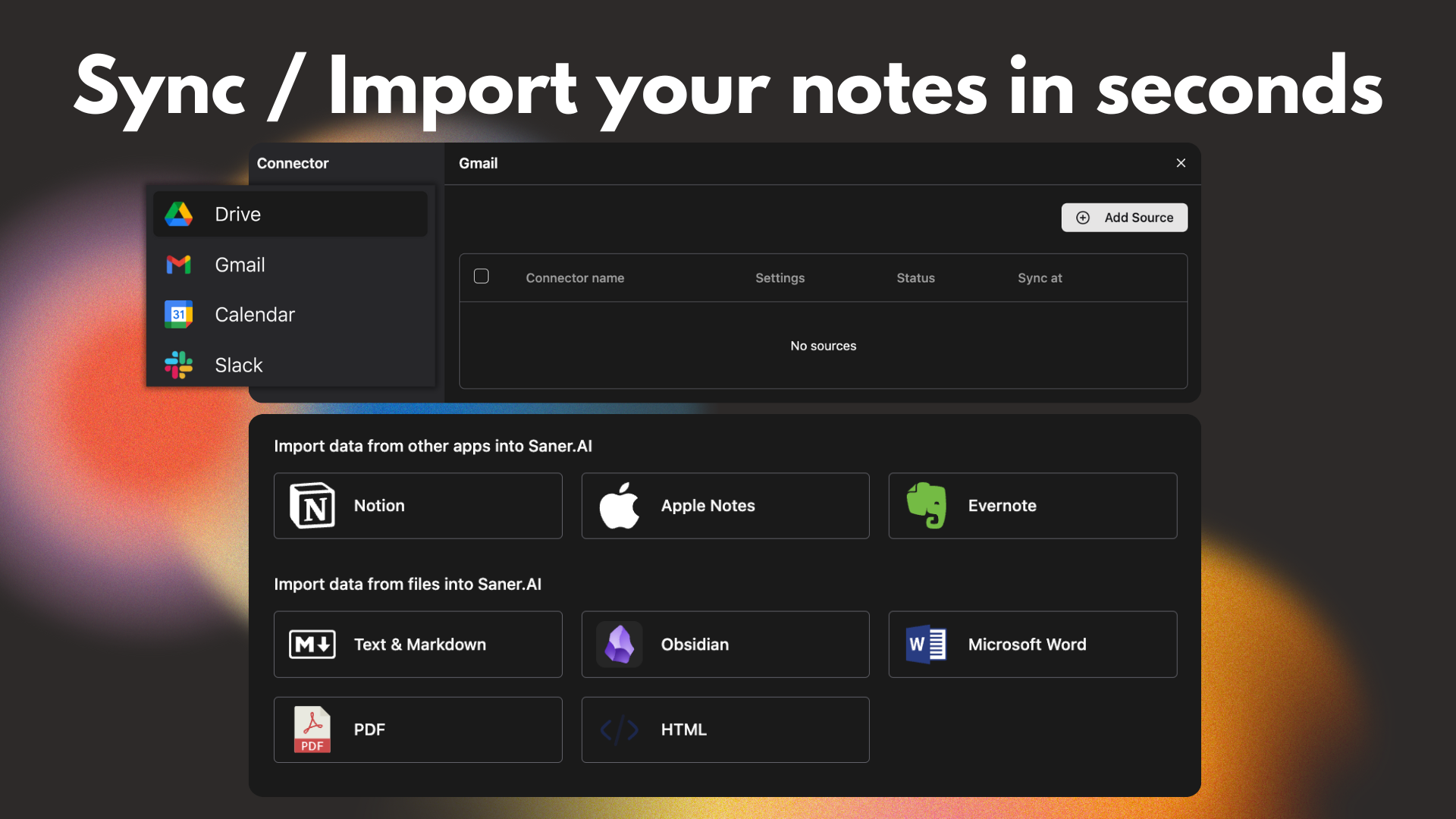Click the Slack logo icon
Image resolution: width=1456 pixels, height=819 pixels.
click(x=179, y=365)
